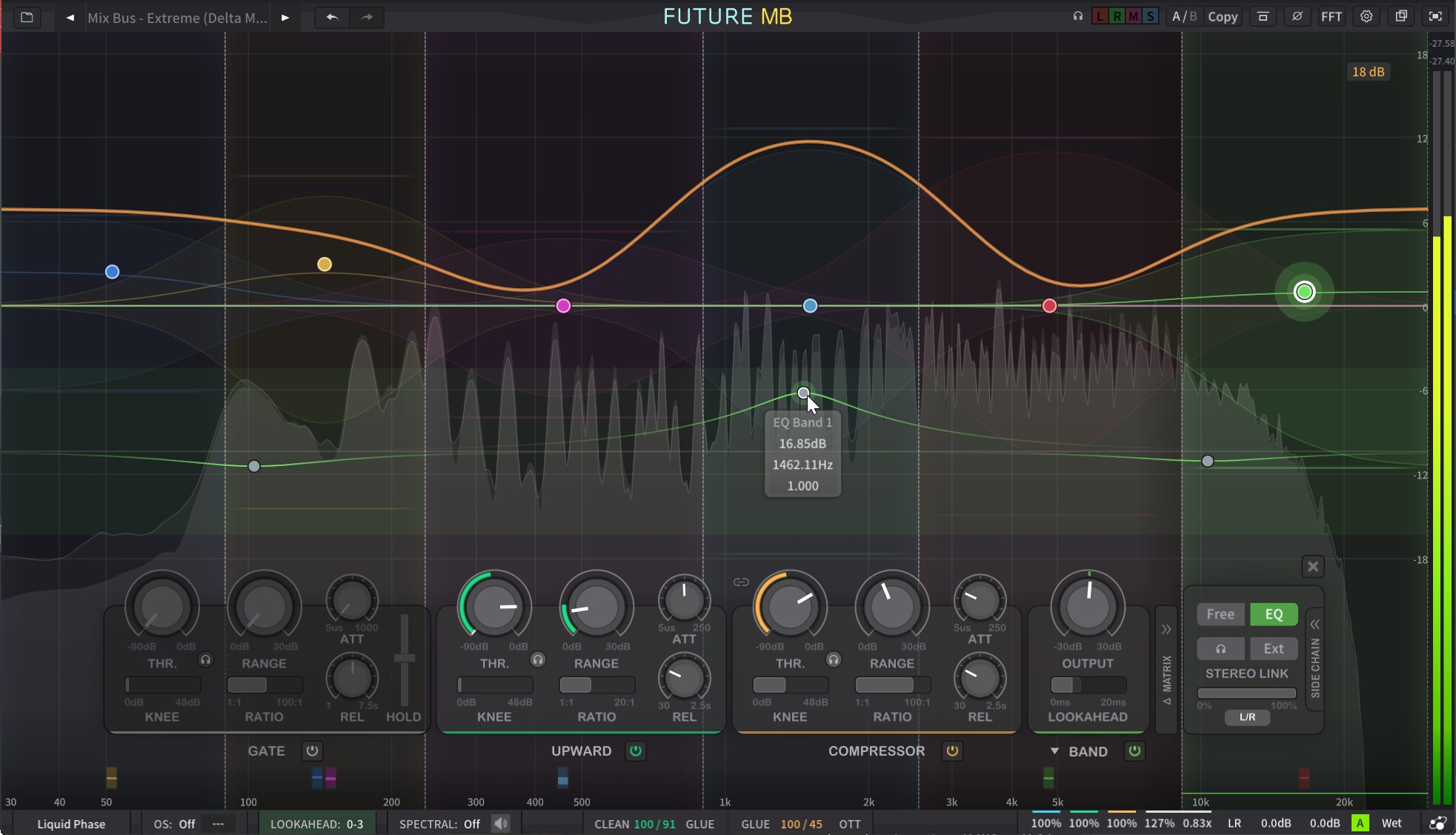This screenshot has height=835, width=1456.
Task: Click the spectral speaker listen icon
Action: pos(501,824)
